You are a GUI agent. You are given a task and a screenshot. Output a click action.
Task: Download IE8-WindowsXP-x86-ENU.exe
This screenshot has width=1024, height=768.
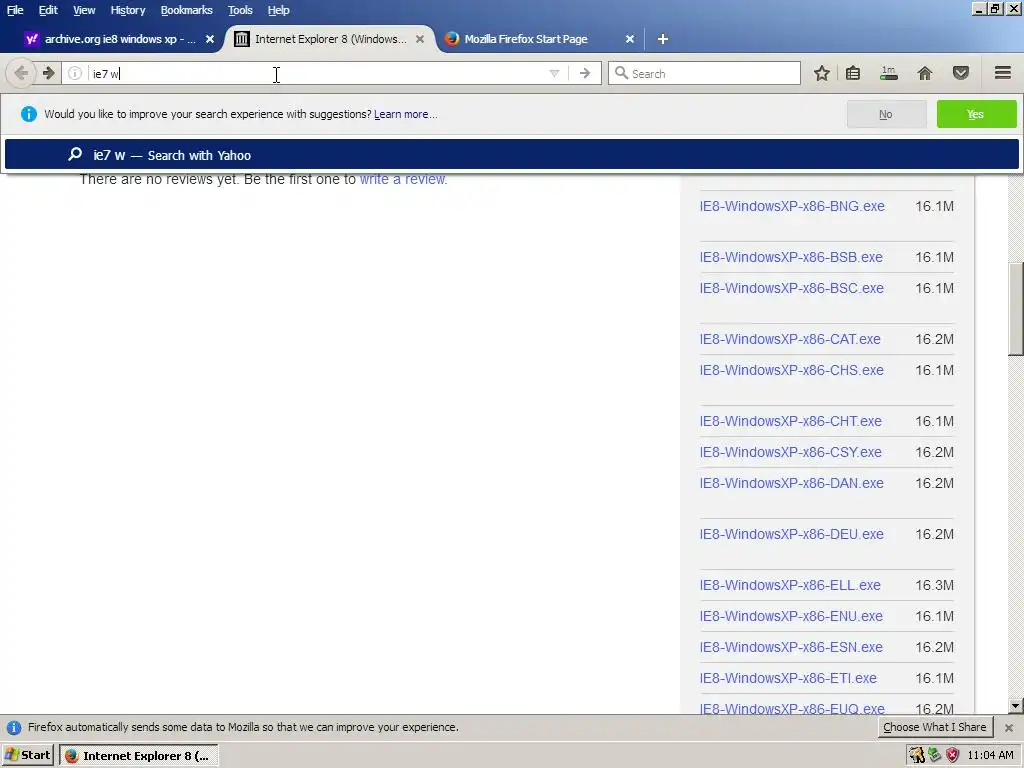coord(791,616)
